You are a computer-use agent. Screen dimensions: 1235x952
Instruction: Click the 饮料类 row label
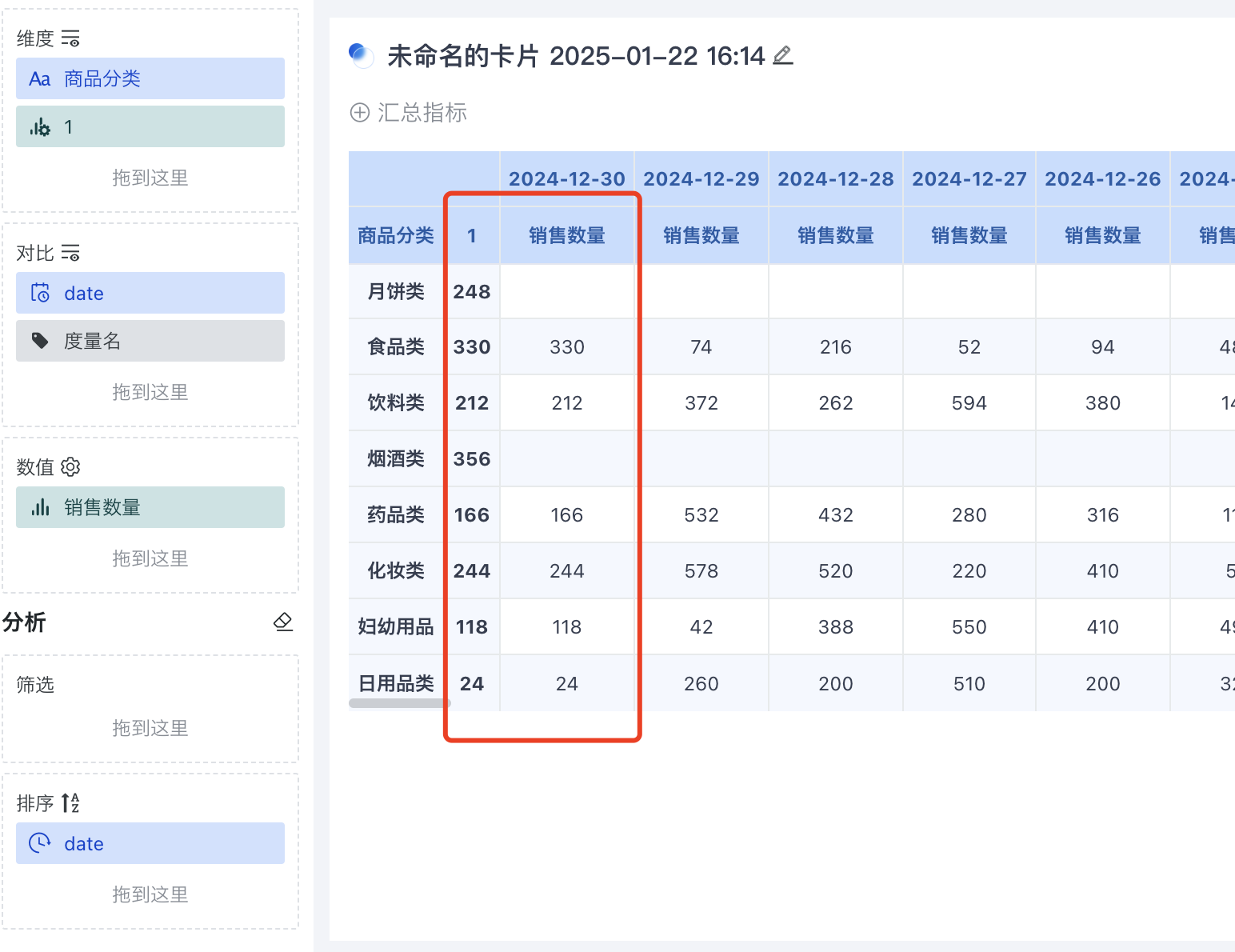396,402
